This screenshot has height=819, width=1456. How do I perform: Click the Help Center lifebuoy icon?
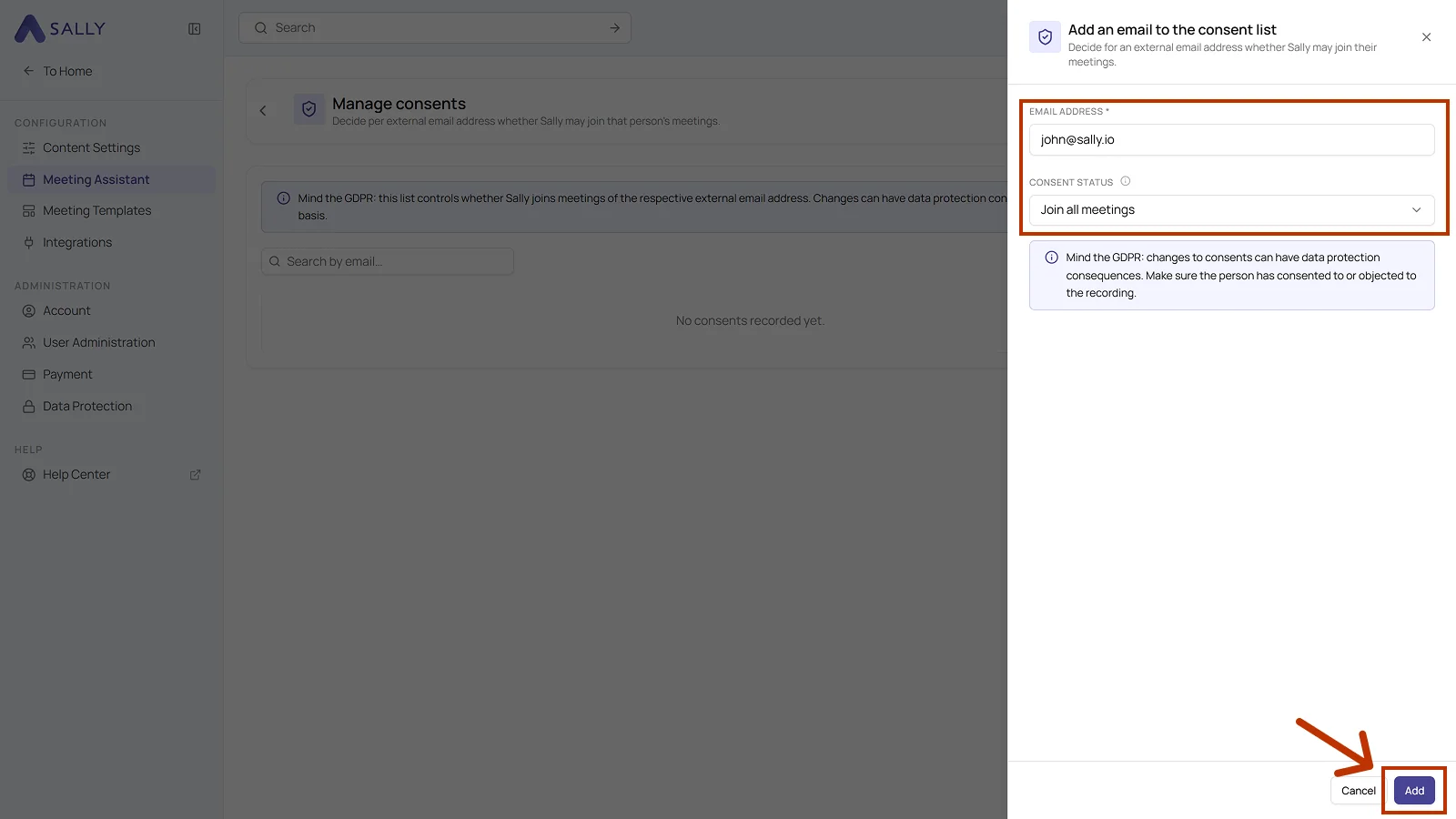28,474
